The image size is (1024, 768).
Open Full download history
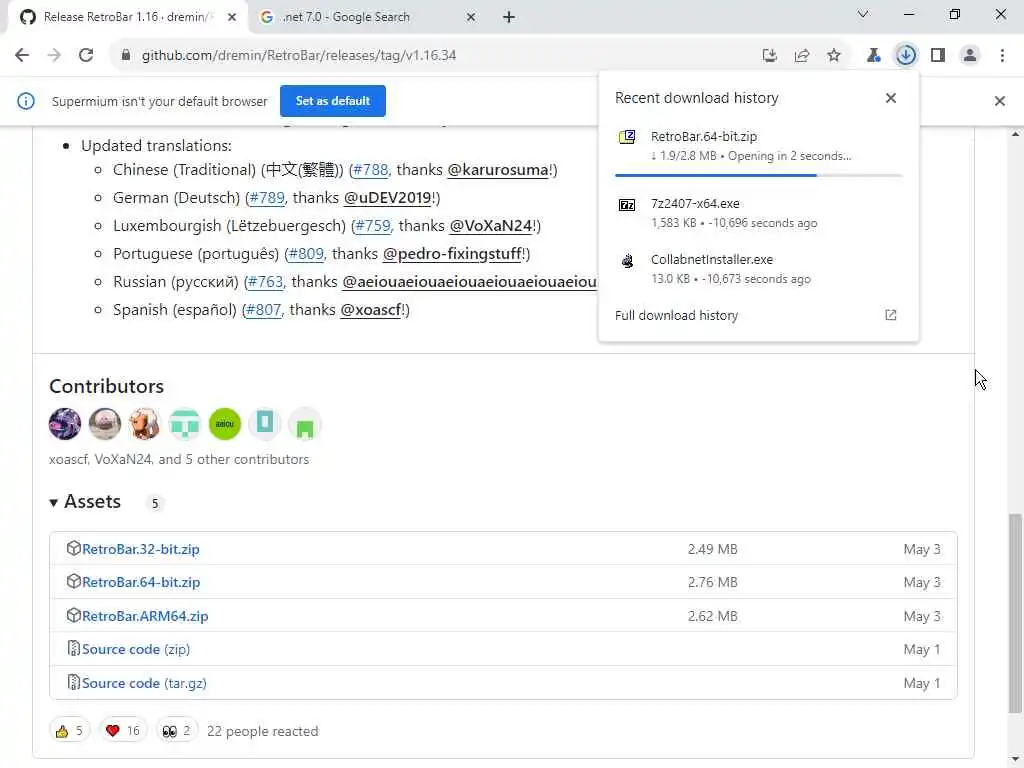(758, 315)
